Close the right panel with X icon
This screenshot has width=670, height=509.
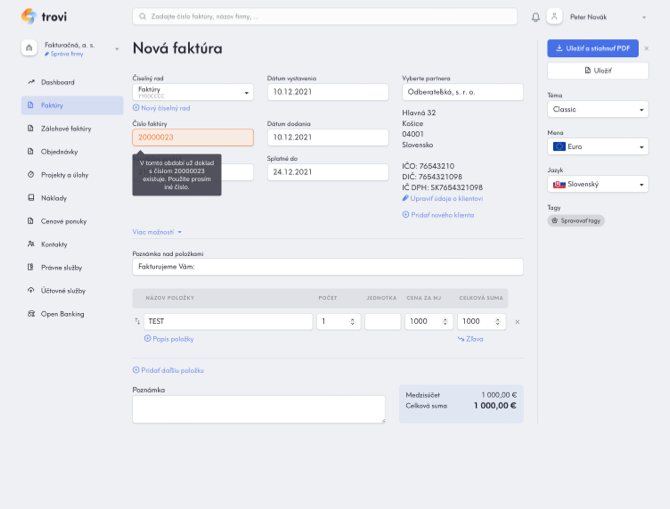point(646,48)
